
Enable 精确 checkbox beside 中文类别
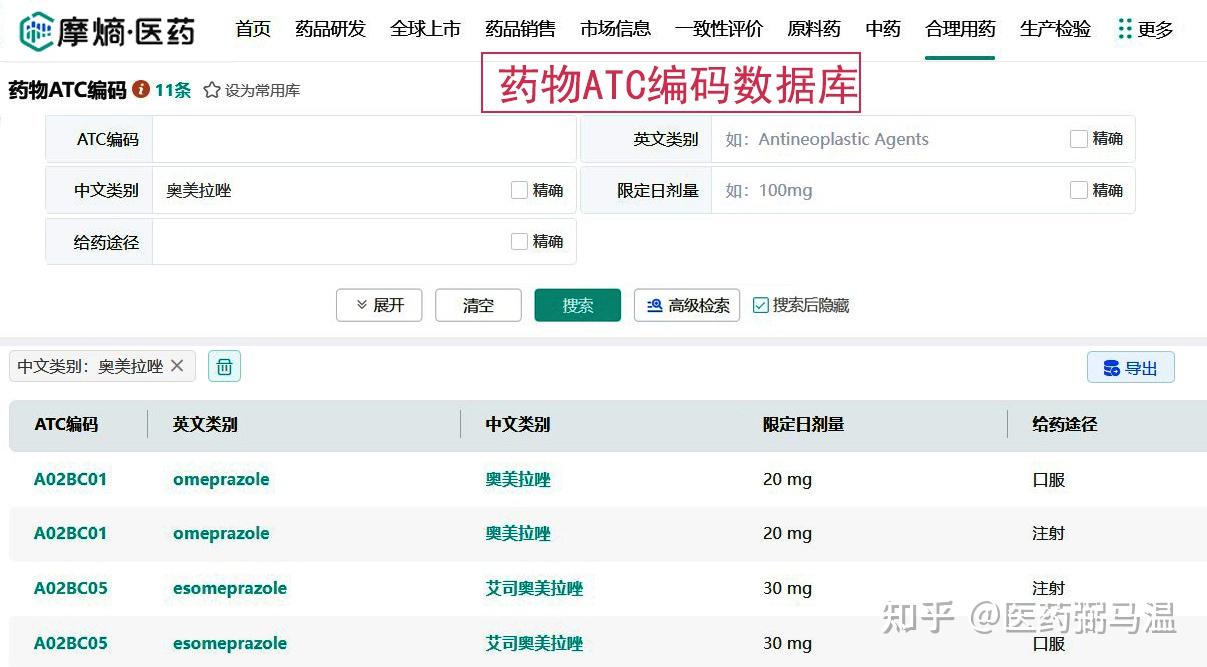click(x=519, y=190)
